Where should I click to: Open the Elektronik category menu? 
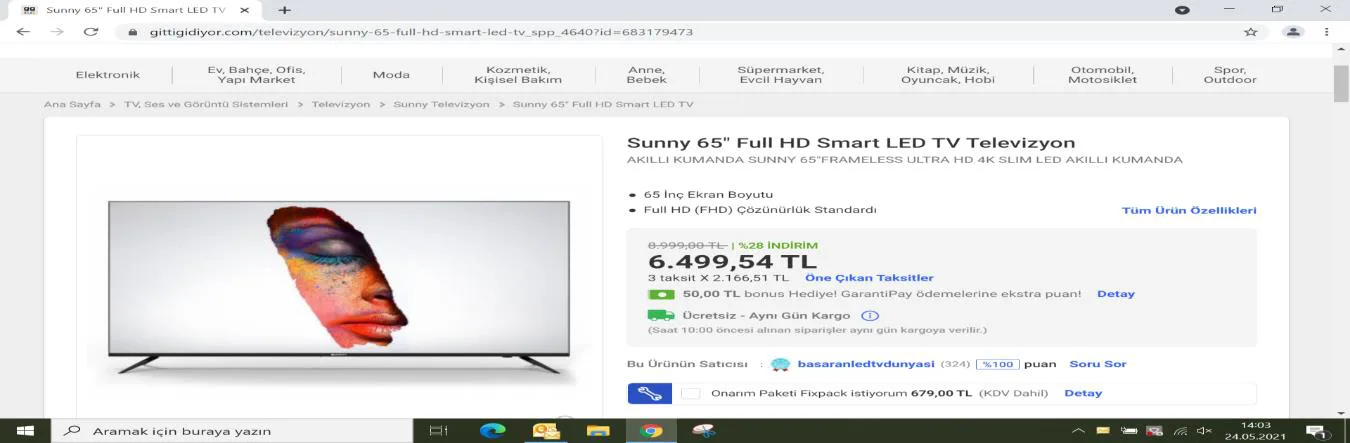tap(108, 75)
